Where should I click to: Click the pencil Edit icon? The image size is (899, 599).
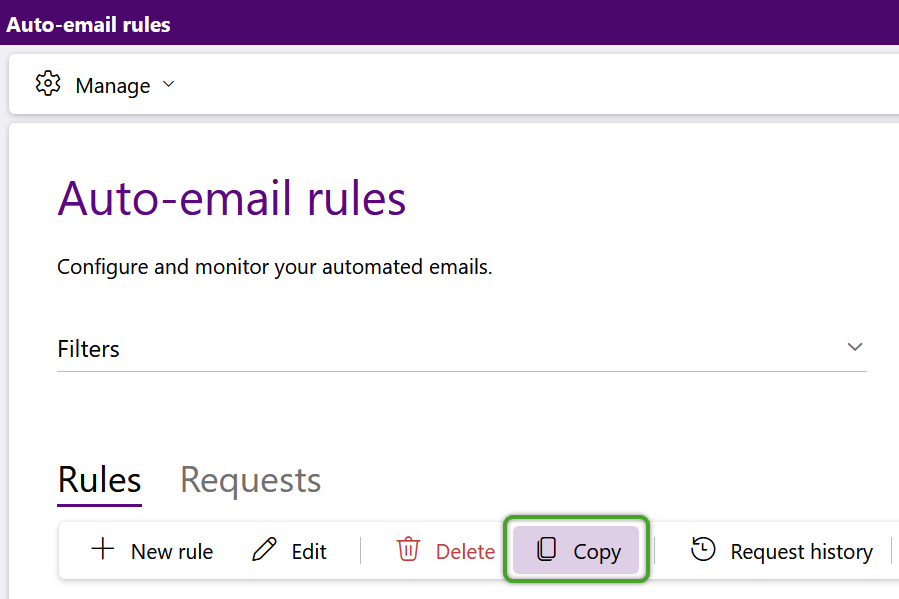264,549
